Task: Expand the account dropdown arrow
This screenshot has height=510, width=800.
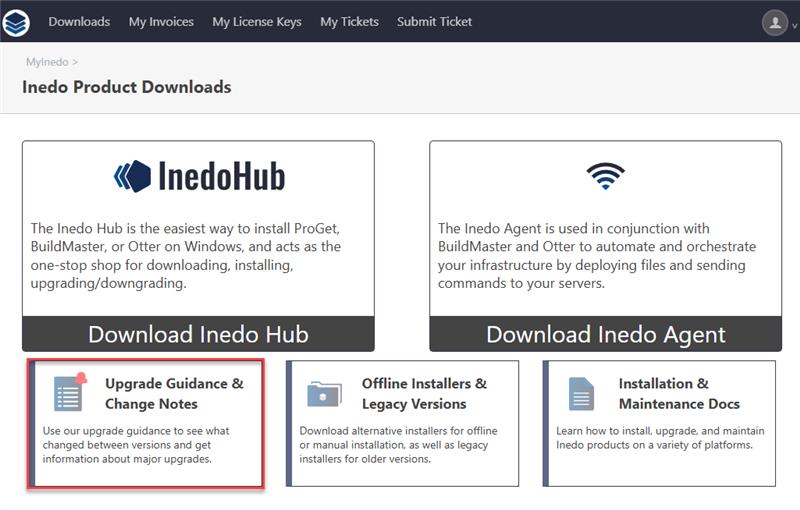Action: click(794, 25)
